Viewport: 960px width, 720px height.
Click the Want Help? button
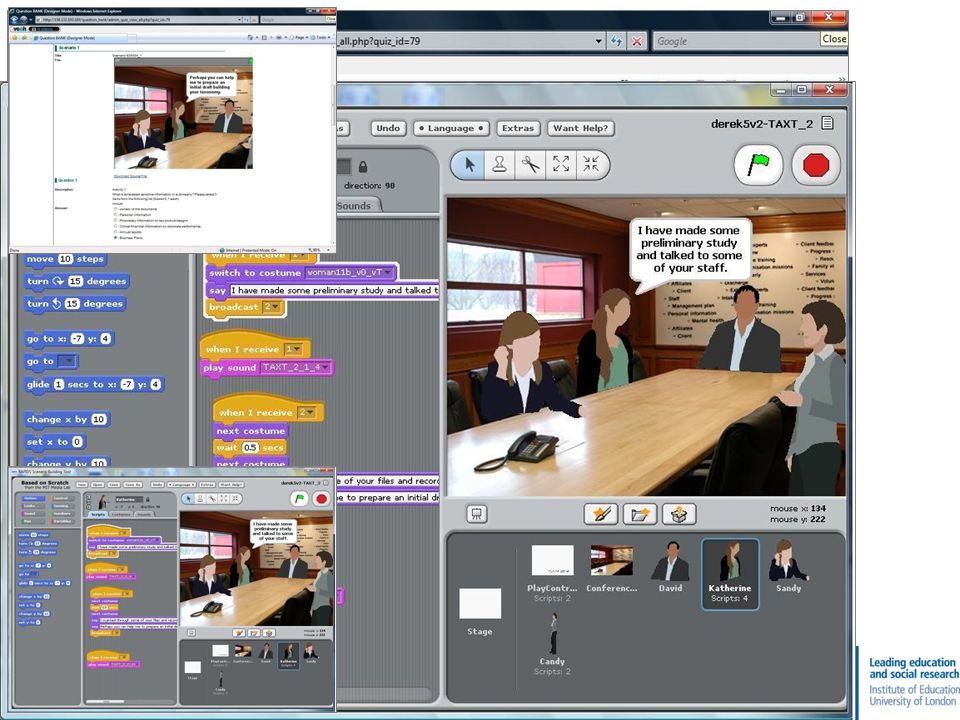(580, 128)
